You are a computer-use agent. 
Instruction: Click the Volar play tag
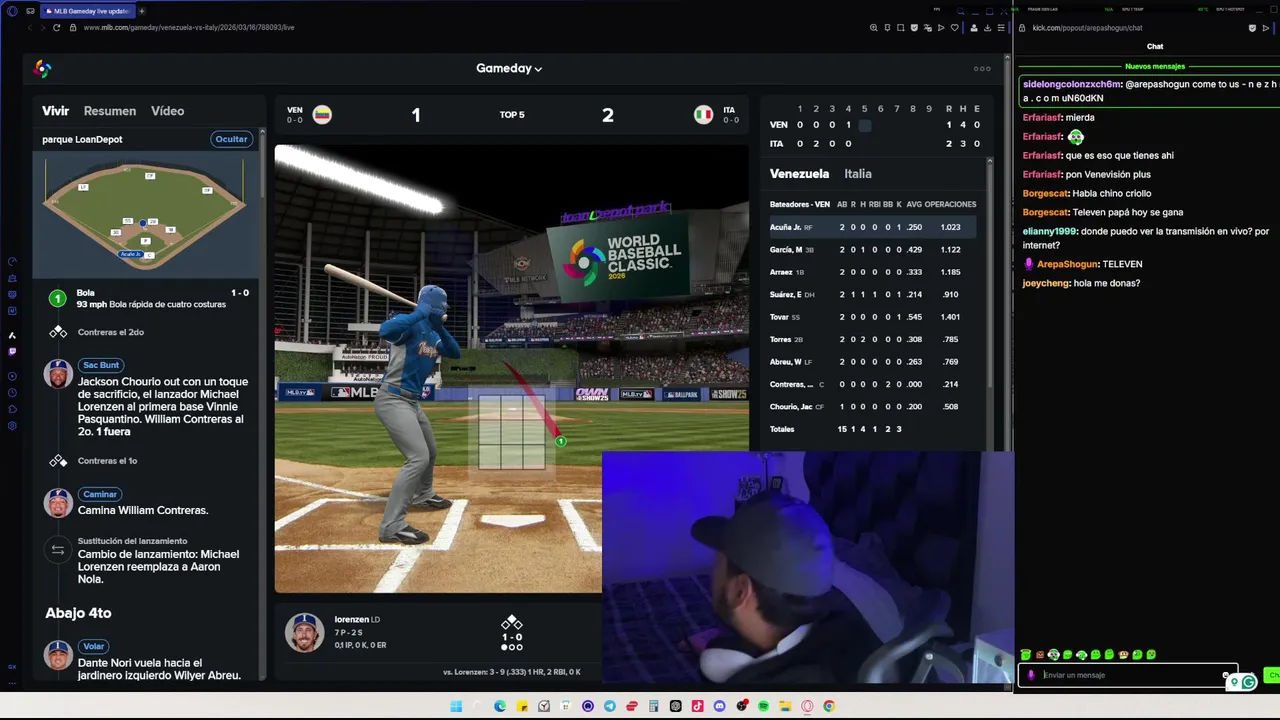coord(93,646)
